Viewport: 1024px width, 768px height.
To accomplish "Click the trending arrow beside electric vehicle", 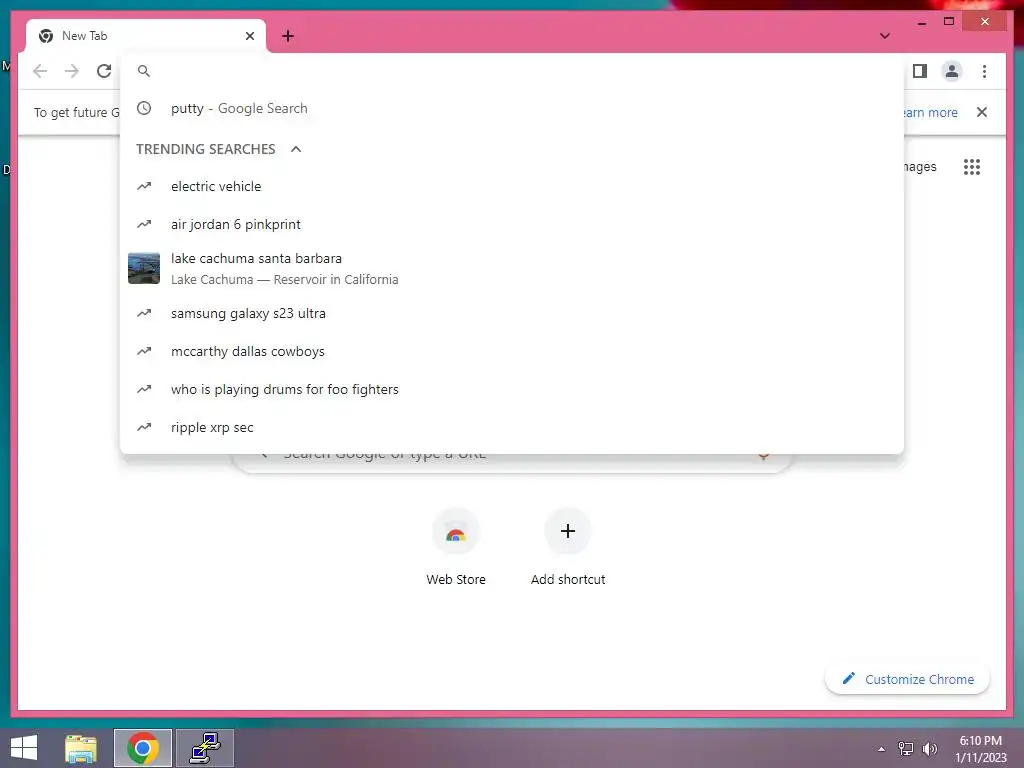I will (144, 186).
